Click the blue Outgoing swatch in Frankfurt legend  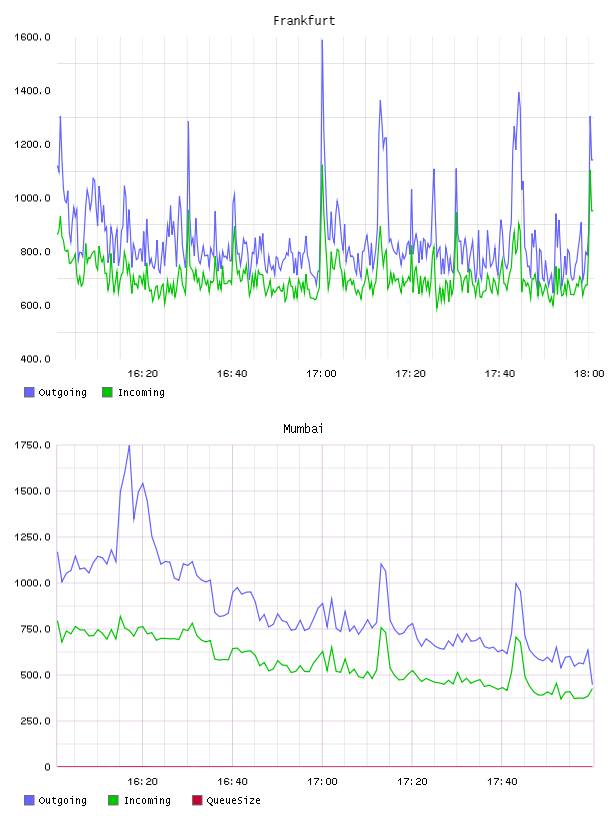pyautogui.click(x=29, y=392)
